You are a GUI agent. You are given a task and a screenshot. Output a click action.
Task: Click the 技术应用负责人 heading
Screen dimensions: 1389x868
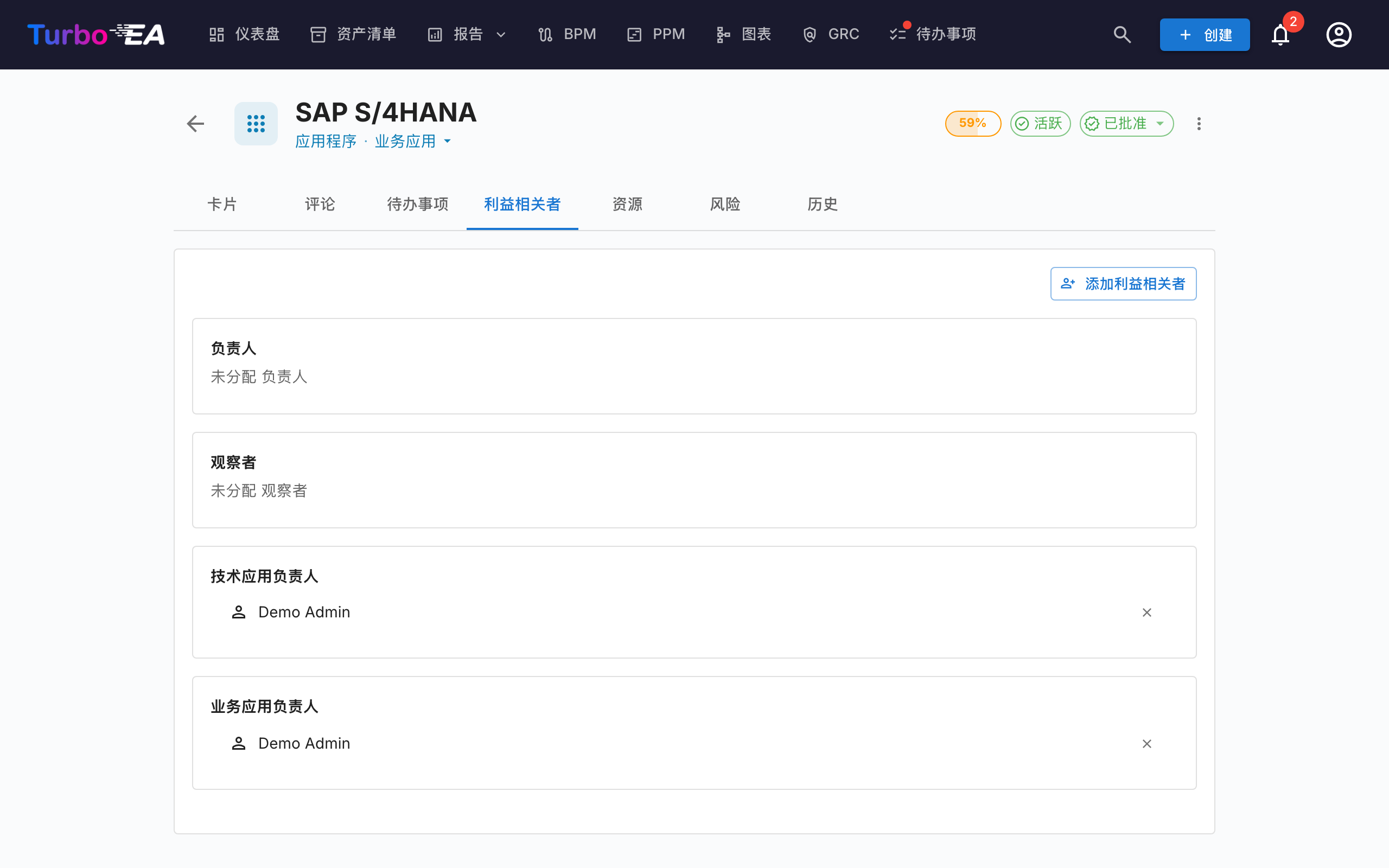pyautogui.click(x=265, y=576)
